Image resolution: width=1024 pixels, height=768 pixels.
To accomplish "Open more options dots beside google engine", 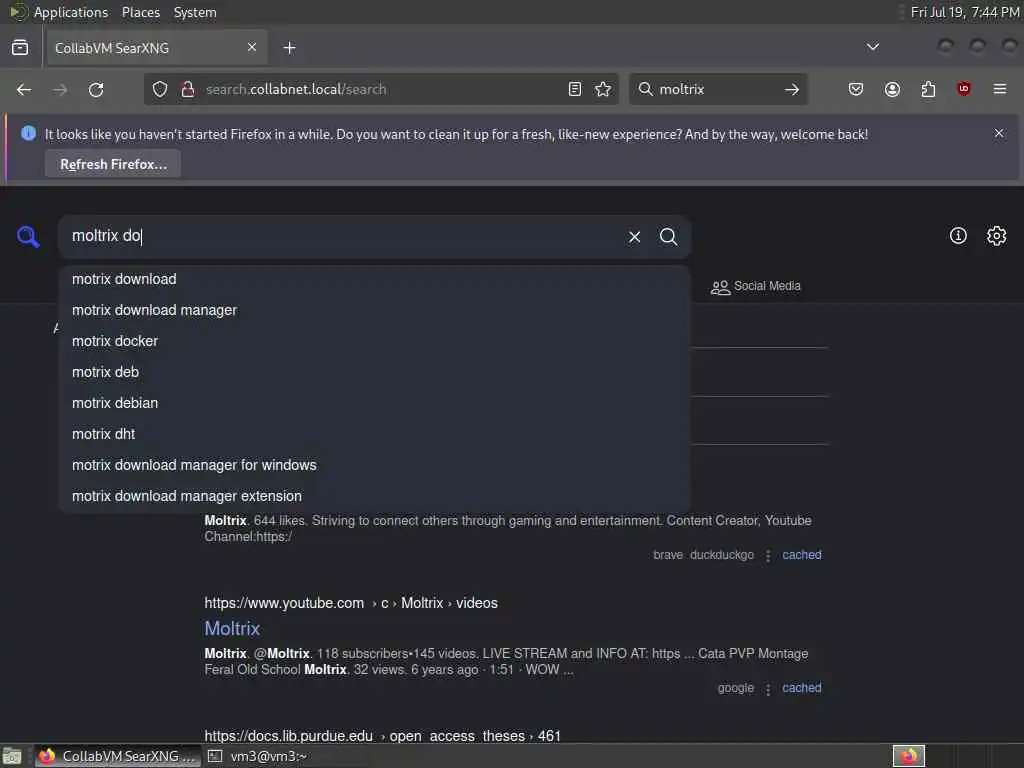I will (x=768, y=689).
